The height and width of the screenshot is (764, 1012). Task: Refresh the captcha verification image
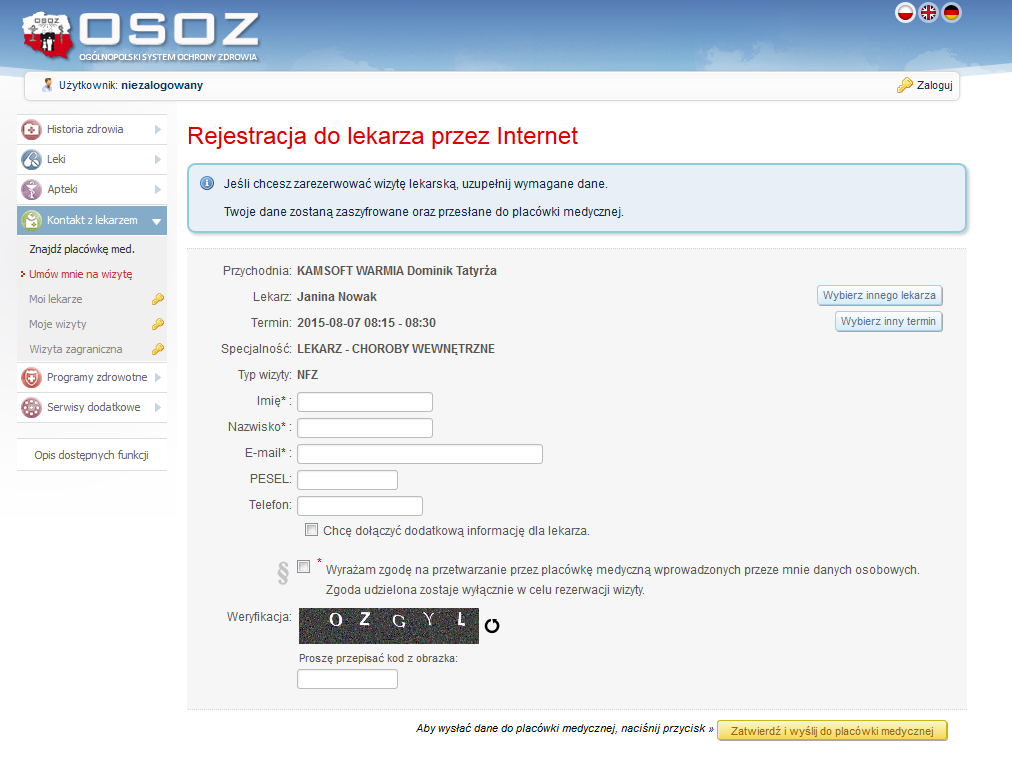coord(492,626)
